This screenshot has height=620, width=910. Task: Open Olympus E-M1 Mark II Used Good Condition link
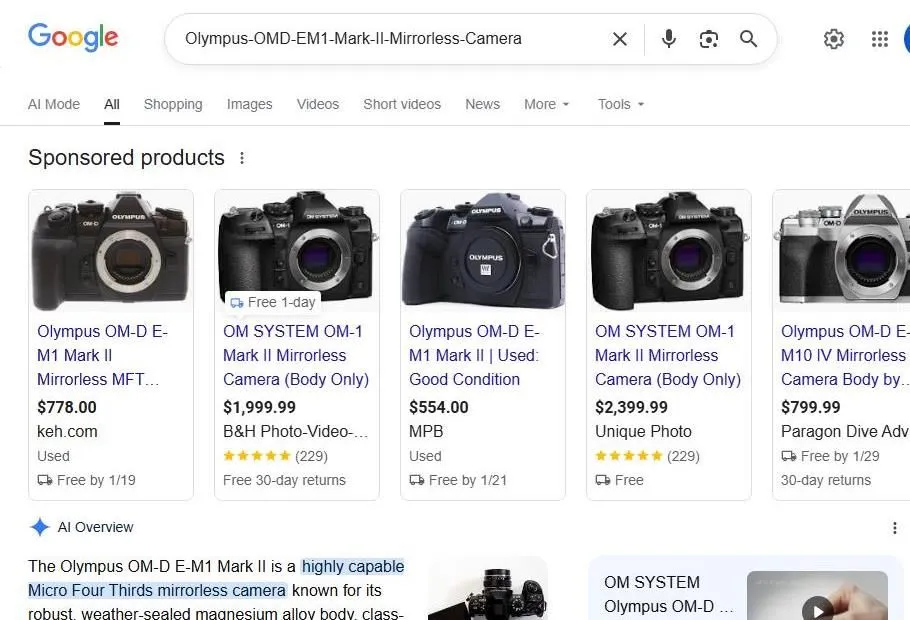[x=474, y=355]
